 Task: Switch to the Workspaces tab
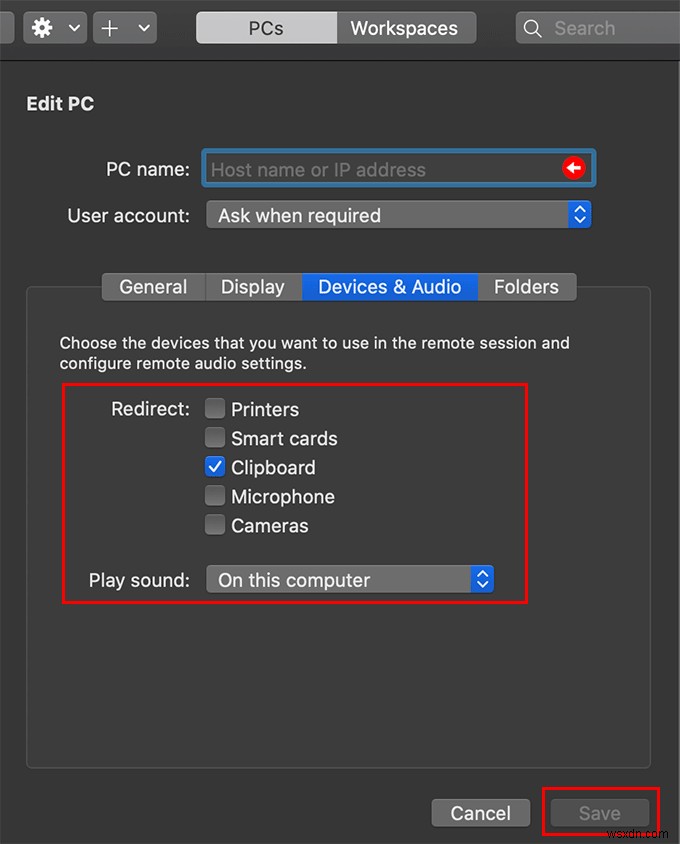point(406,27)
